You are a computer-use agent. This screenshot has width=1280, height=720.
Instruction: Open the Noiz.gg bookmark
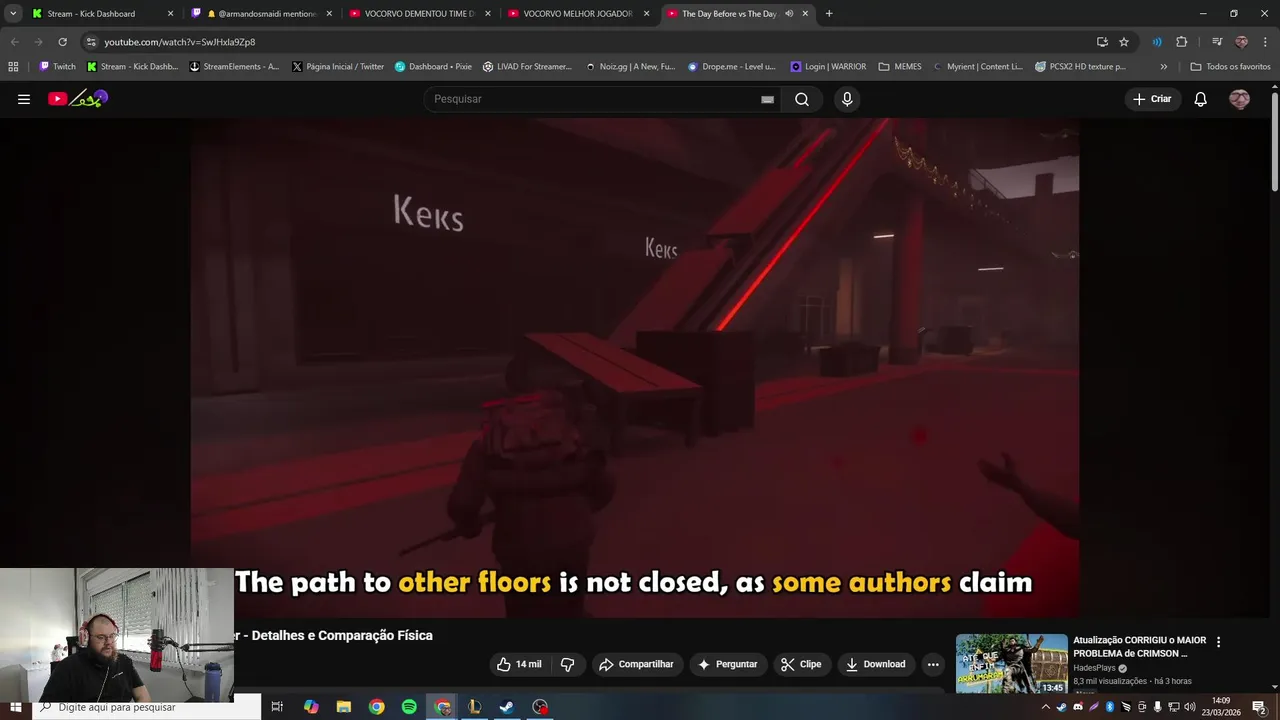[x=631, y=67]
